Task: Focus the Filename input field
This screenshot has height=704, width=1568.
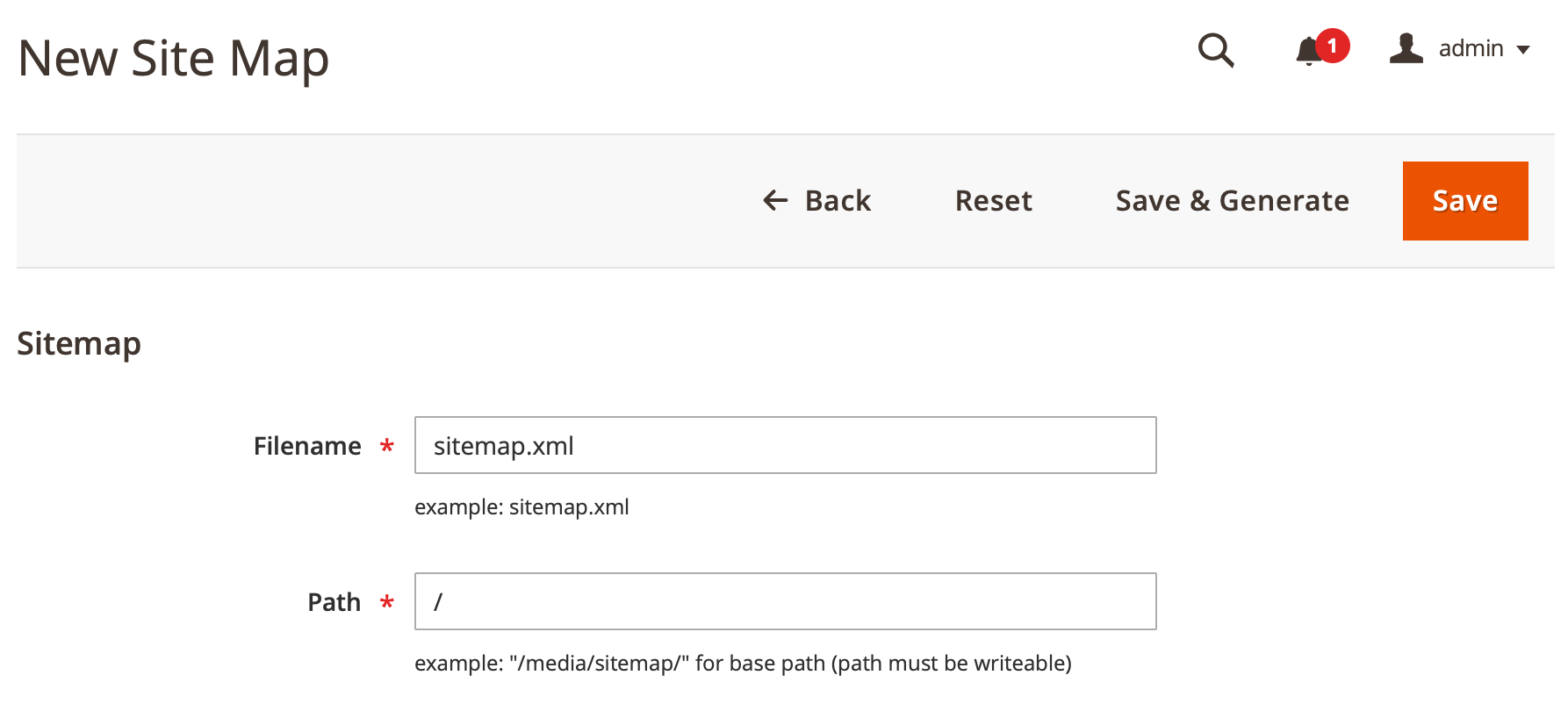Action: tap(786, 445)
